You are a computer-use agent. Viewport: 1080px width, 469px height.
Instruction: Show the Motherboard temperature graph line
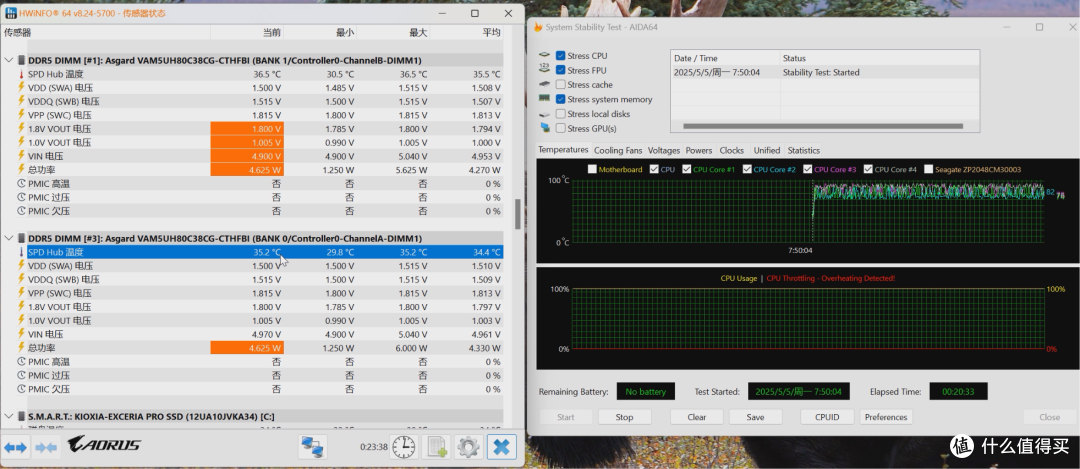(592, 169)
